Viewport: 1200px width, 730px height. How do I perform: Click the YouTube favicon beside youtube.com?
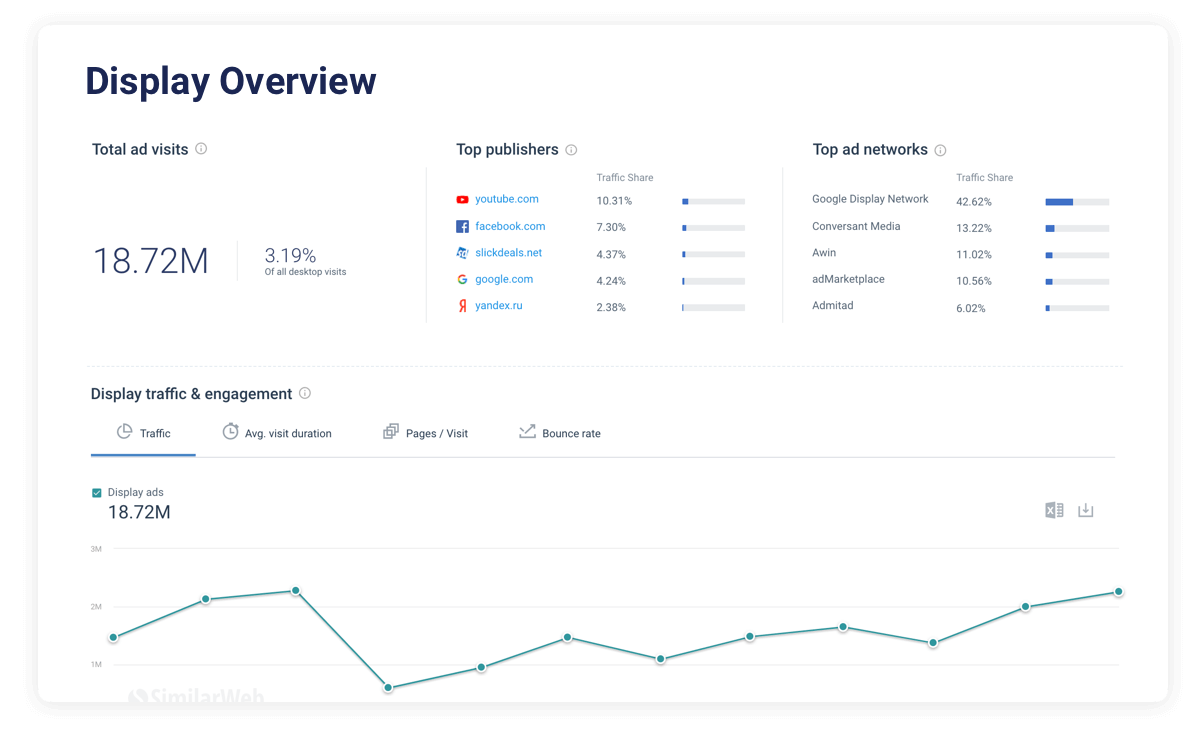[x=461, y=199]
